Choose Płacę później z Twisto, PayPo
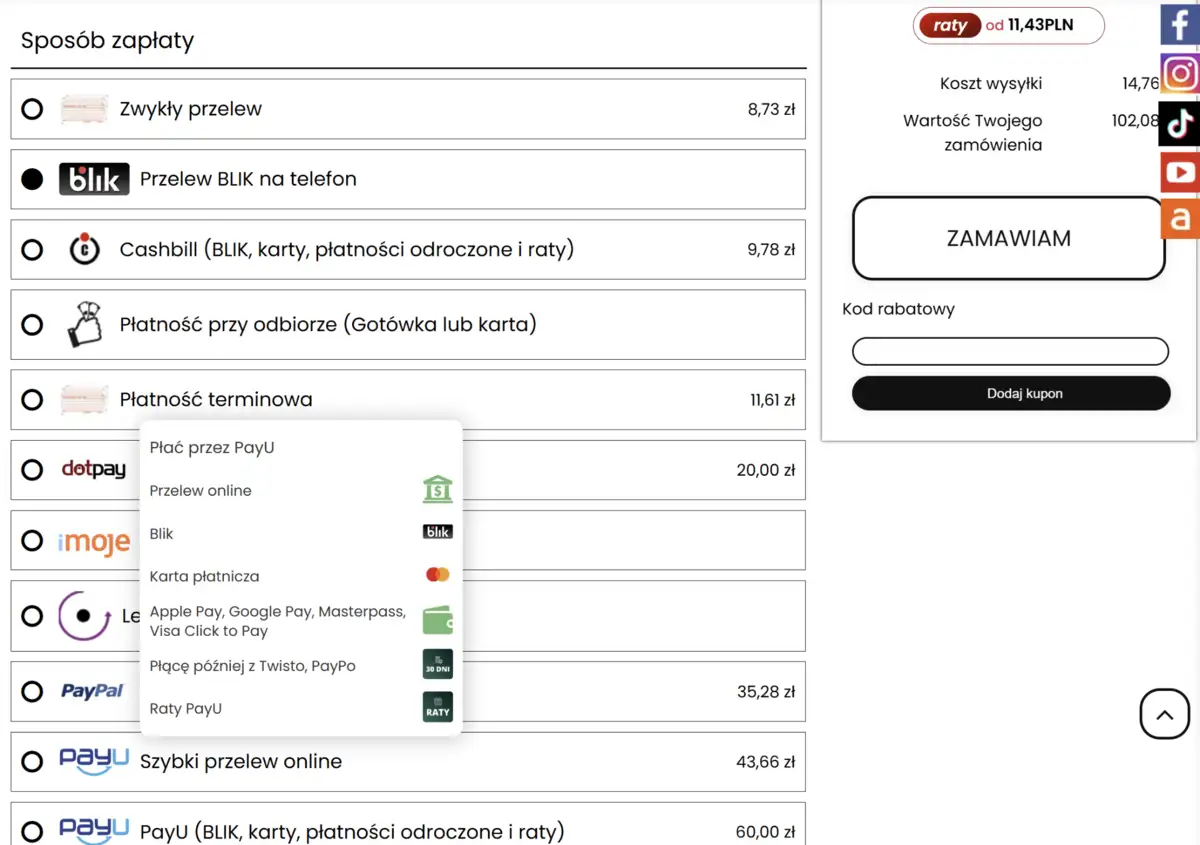1200x845 pixels. point(301,665)
